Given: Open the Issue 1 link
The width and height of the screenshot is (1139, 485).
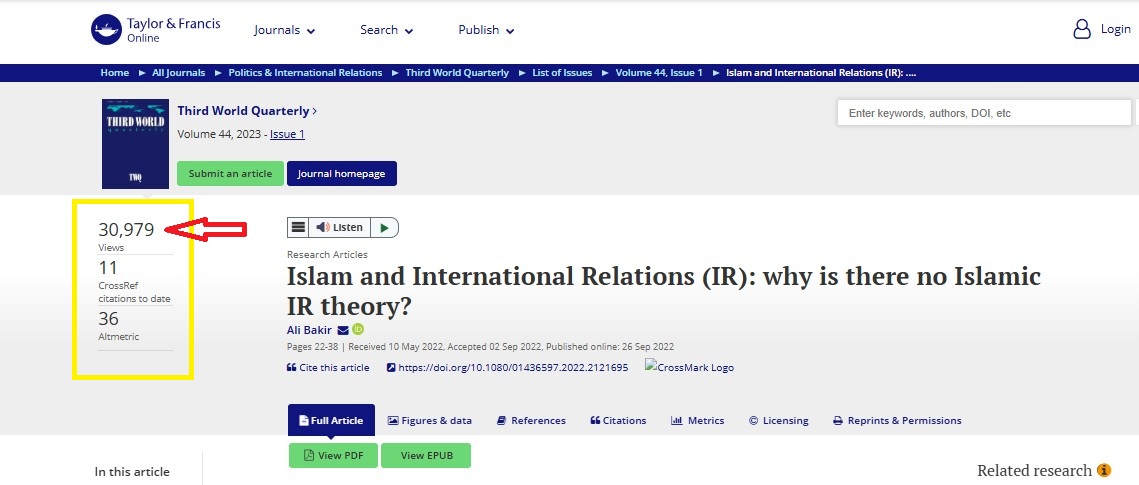Looking at the screenshot, I should coord(287,134).
